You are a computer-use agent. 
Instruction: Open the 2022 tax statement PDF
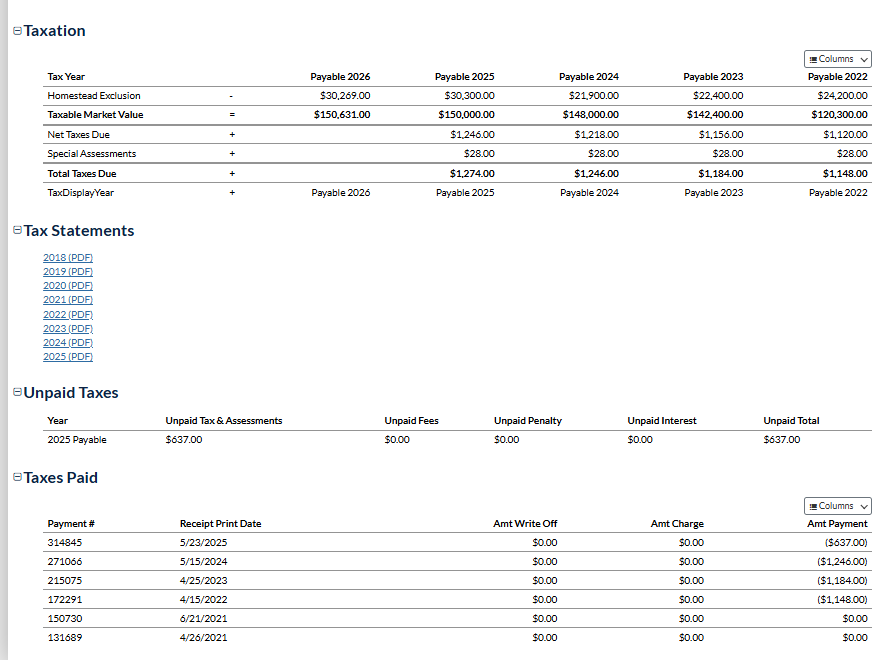tap(68, 314)
